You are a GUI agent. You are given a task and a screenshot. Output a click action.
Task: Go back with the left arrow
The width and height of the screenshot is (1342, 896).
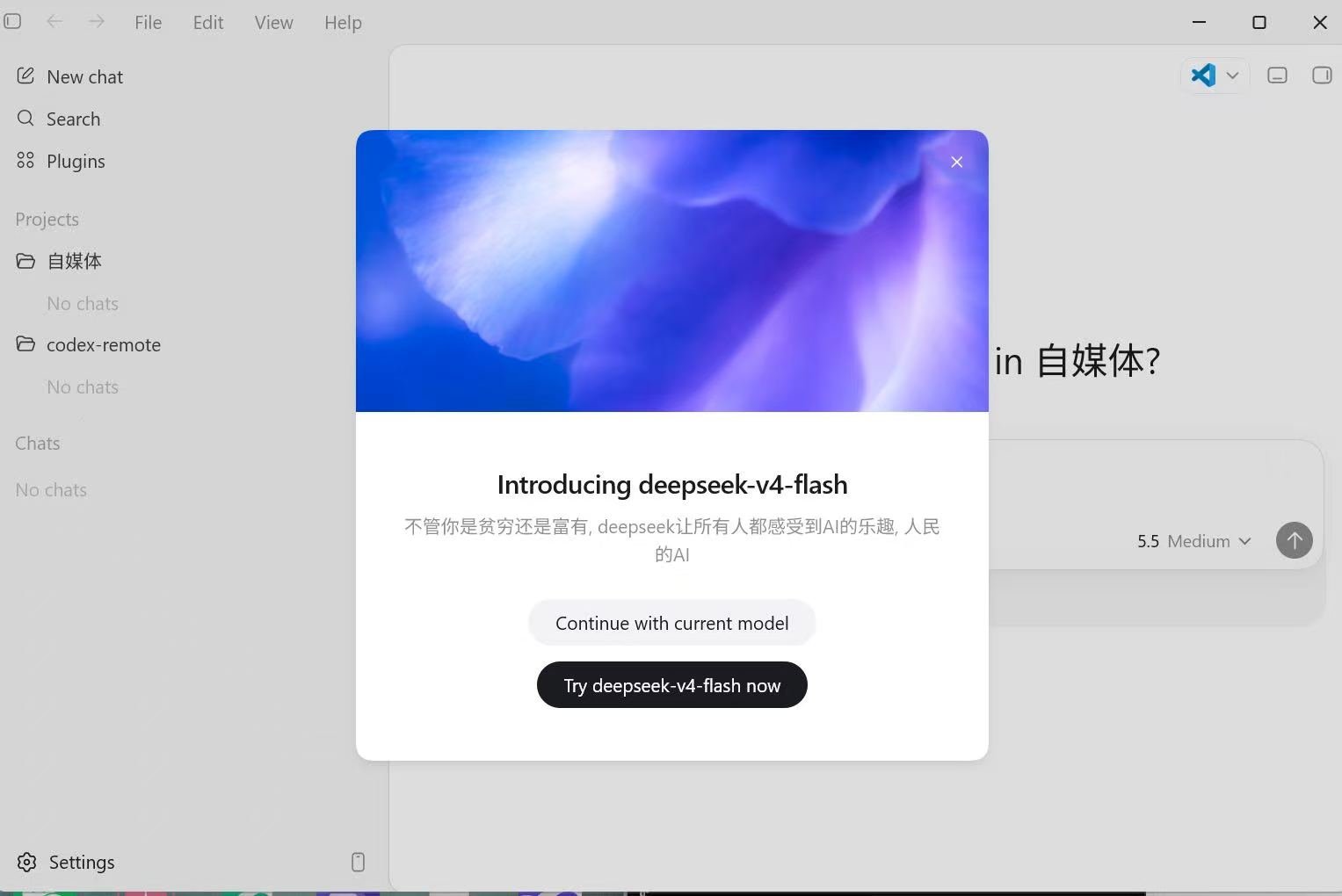(54, 21)
